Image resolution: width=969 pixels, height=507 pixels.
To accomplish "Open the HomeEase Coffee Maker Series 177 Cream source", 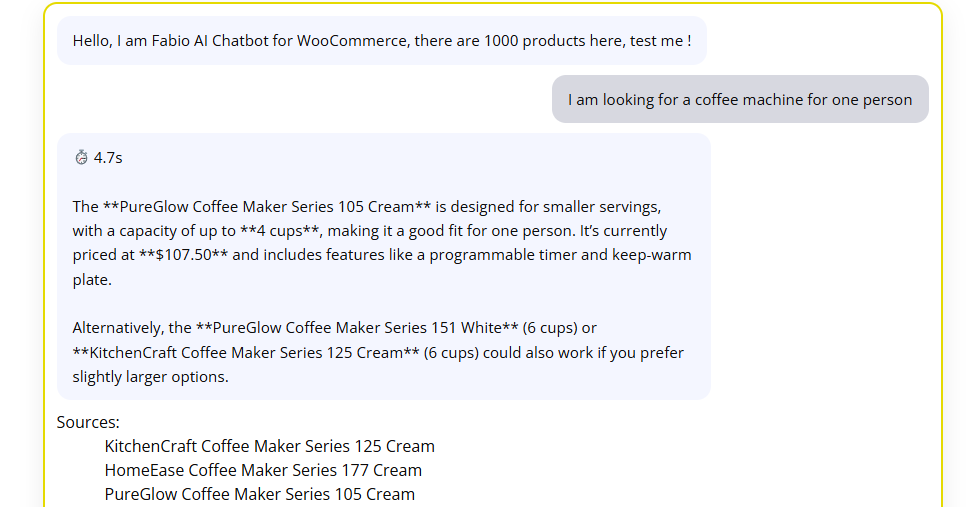I will point(263,470).
